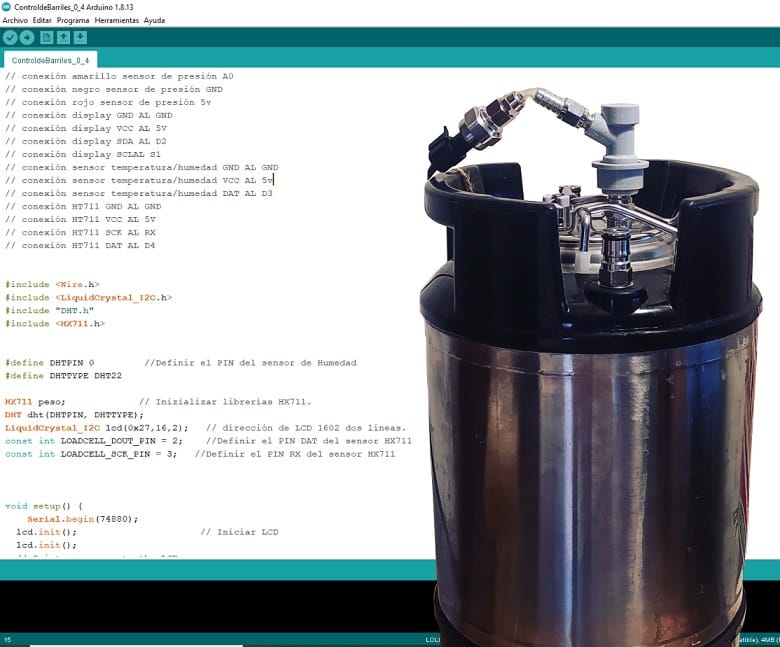Open the Archivo menu

pos(15,20)
